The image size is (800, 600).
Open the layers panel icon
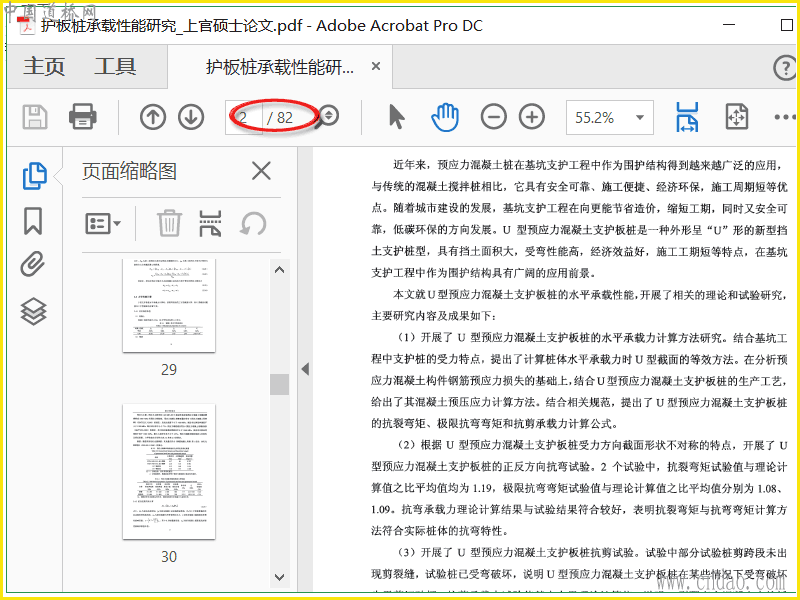[34, 311]
